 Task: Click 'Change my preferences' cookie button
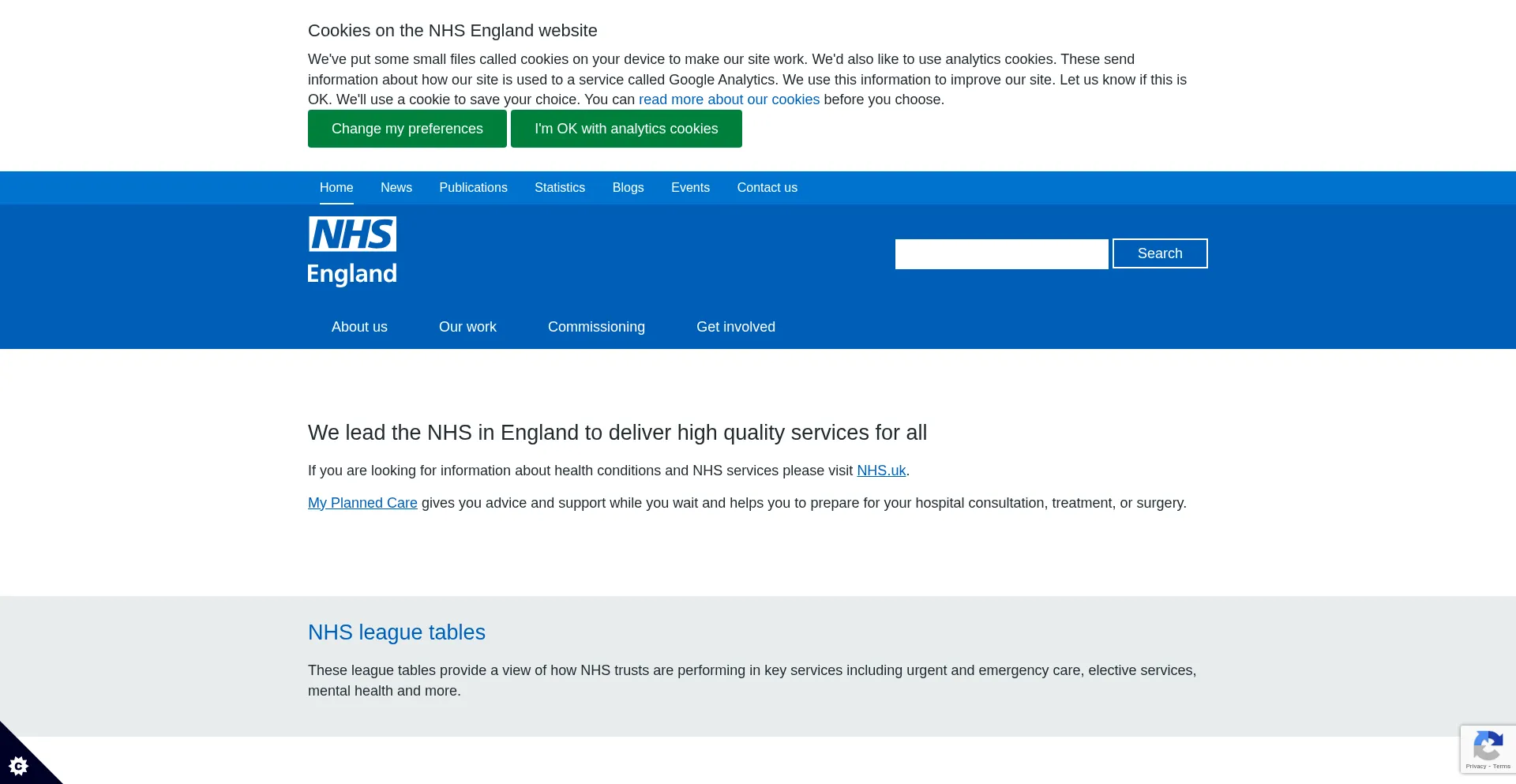(407, 129)
